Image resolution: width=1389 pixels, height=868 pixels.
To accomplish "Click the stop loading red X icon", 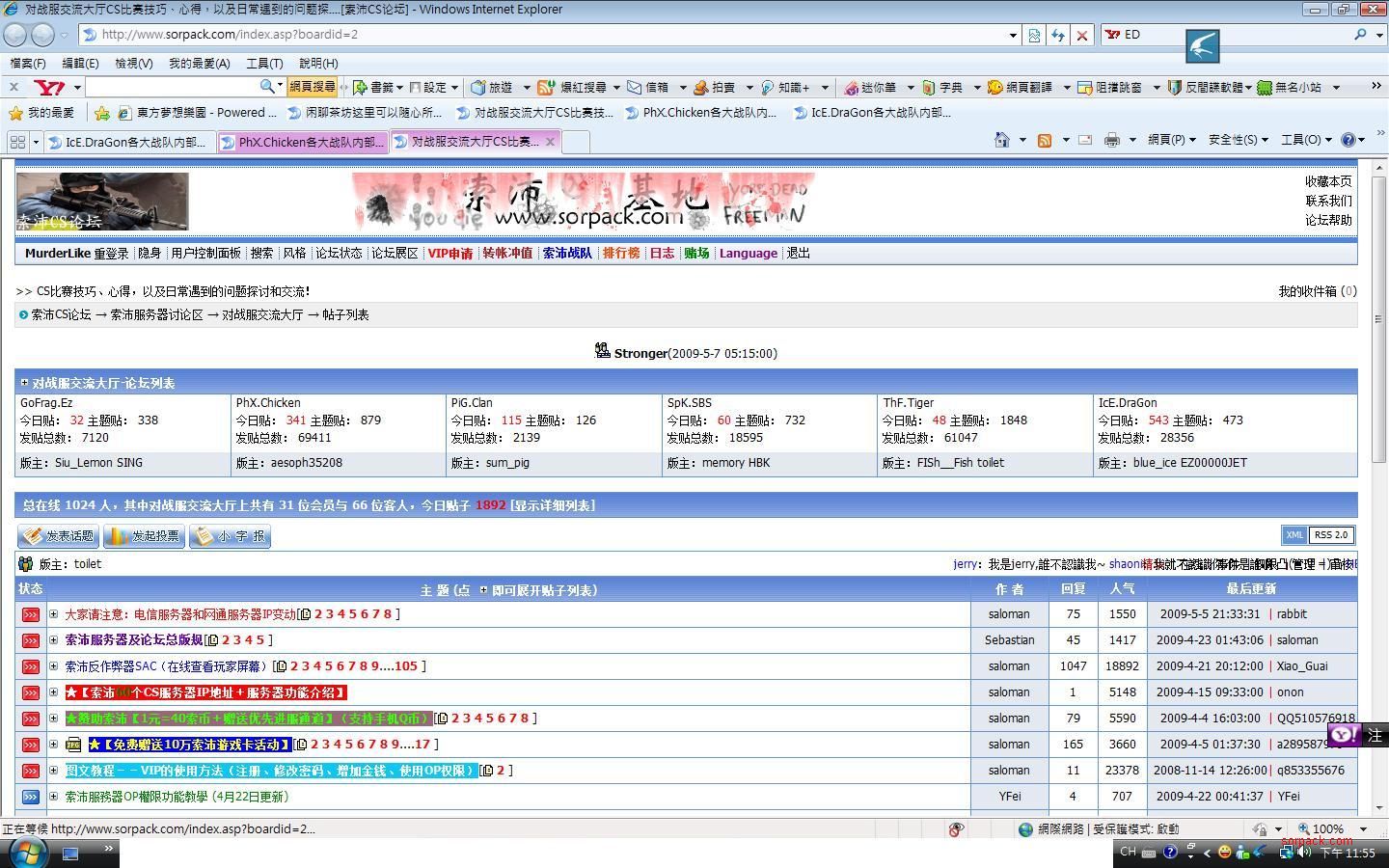I will tap(1082, 35).
